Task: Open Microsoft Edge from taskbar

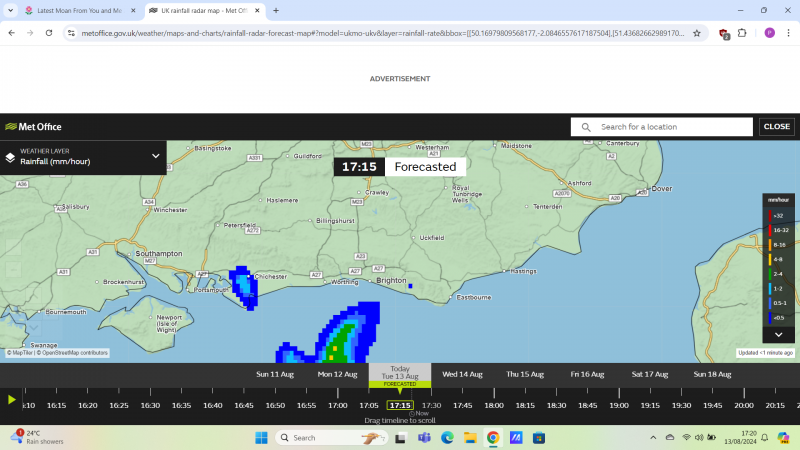Action: pos(447,438)
